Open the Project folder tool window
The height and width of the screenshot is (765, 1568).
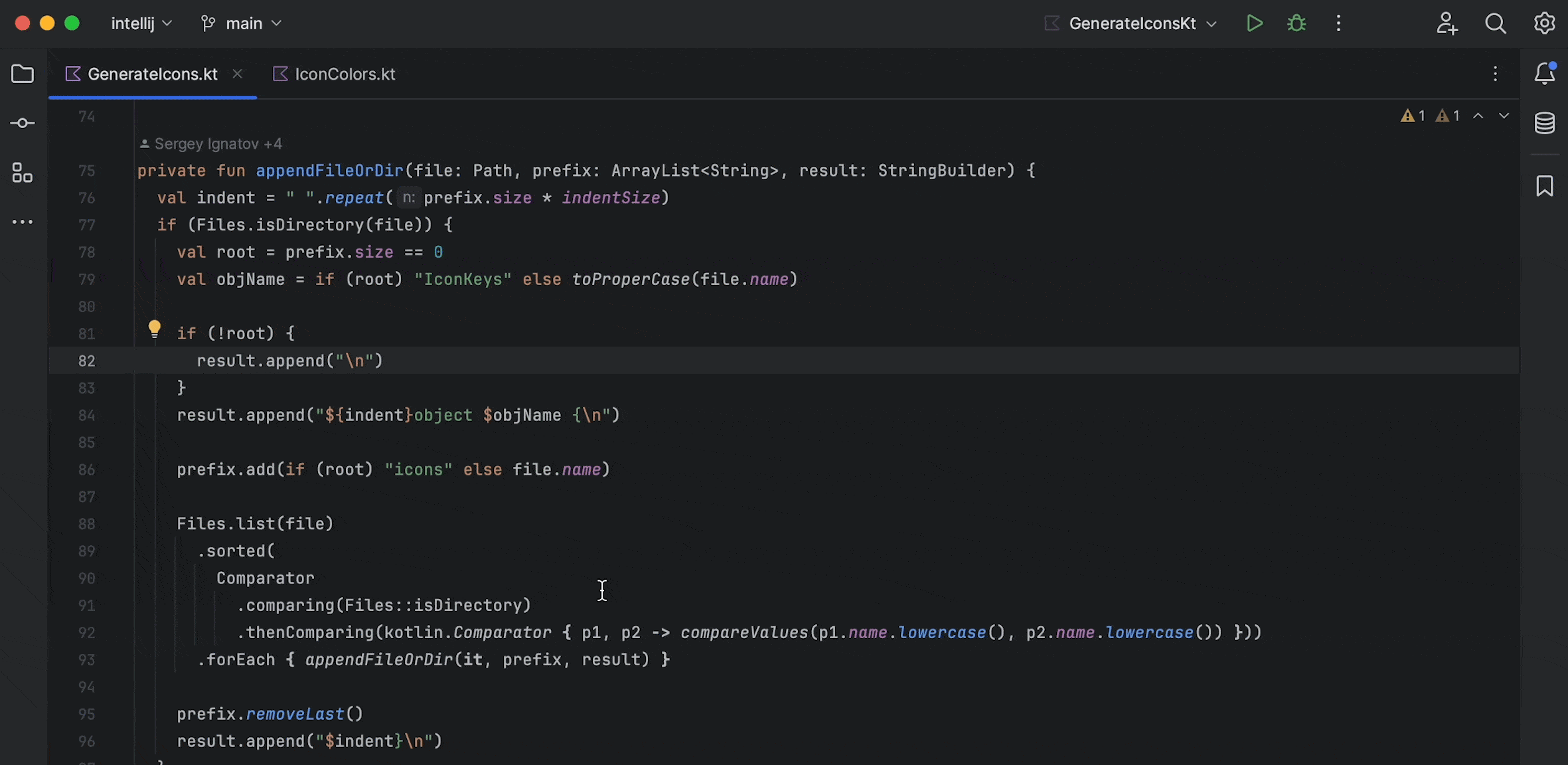[23, 74]
